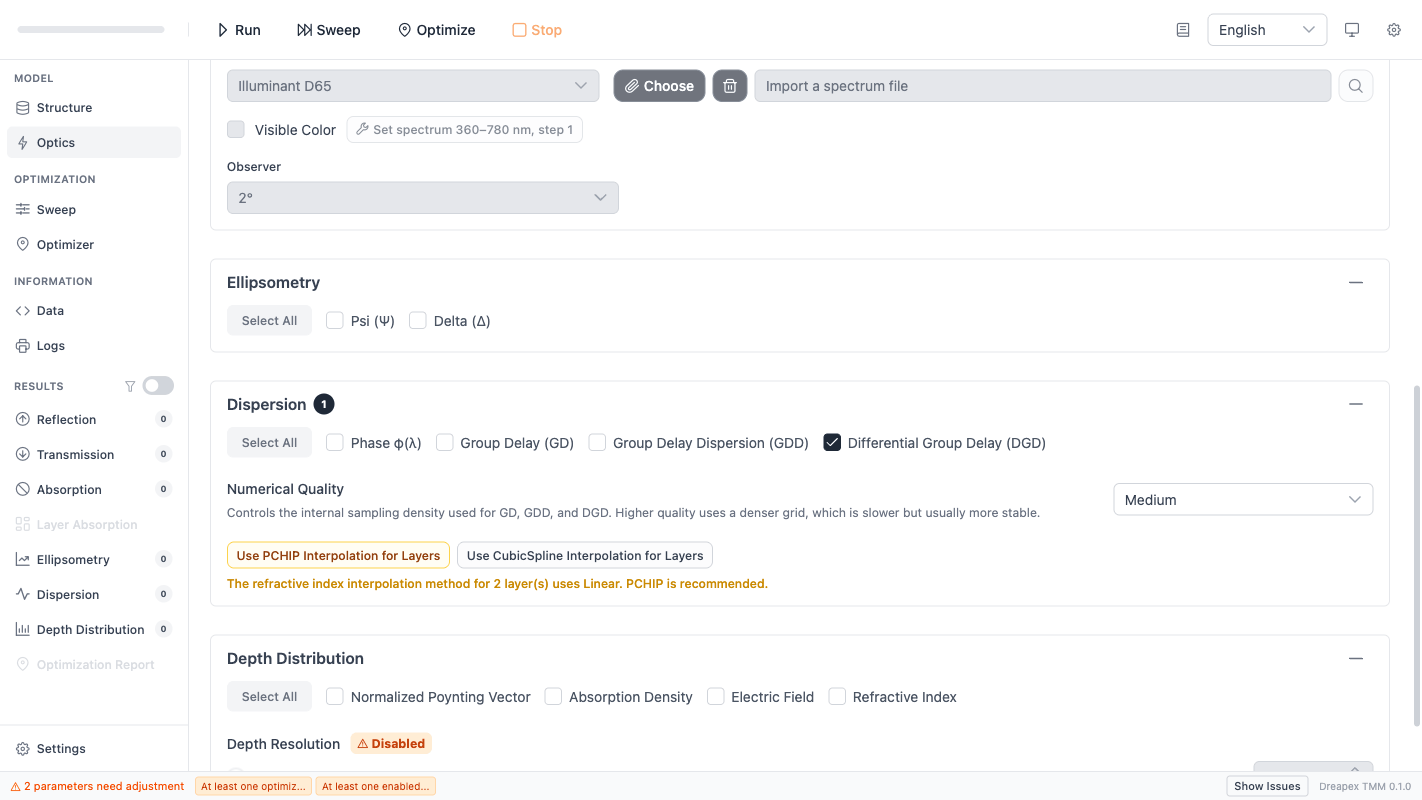Screen dimensions: 1422x800
Task: Open the notes document icon near language
Action: point(1183,30)
